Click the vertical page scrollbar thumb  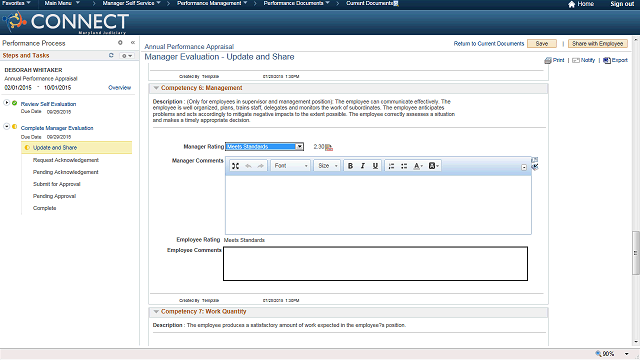[x=636, y=253]
